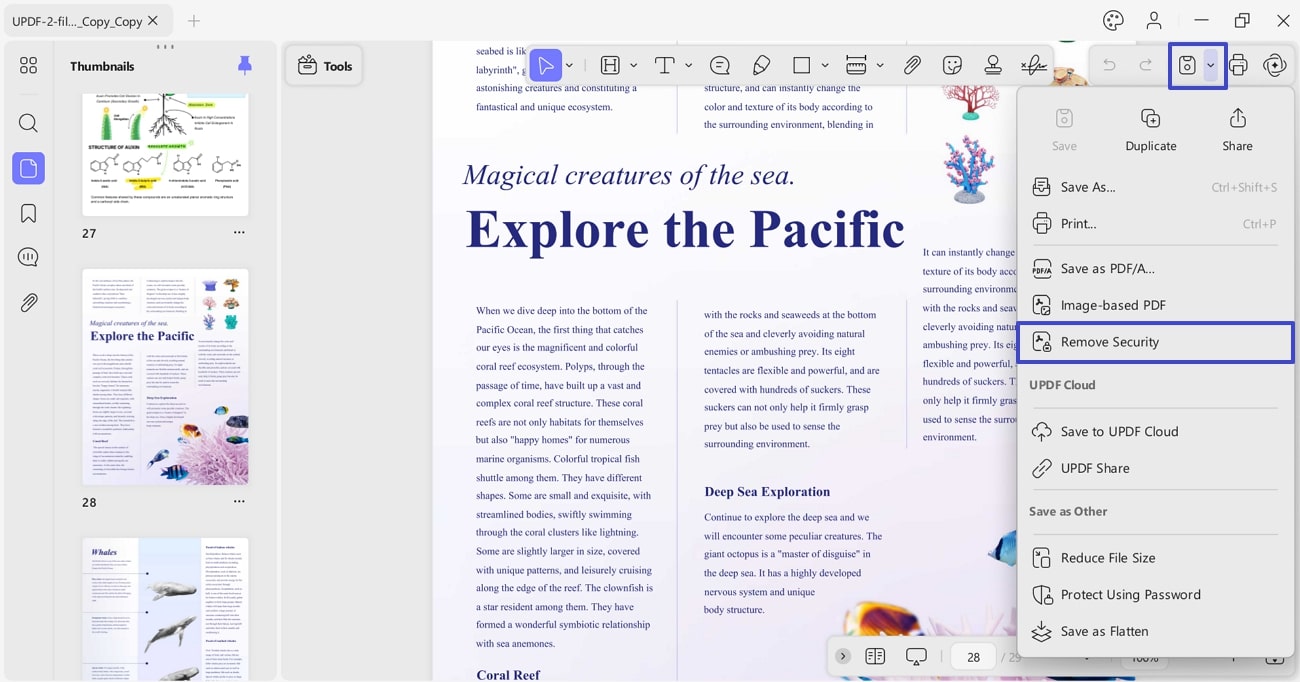This screenshot has height=682, width=1300.
Task: Click the save disk icon in toolbar
Action: [1187, 65]
